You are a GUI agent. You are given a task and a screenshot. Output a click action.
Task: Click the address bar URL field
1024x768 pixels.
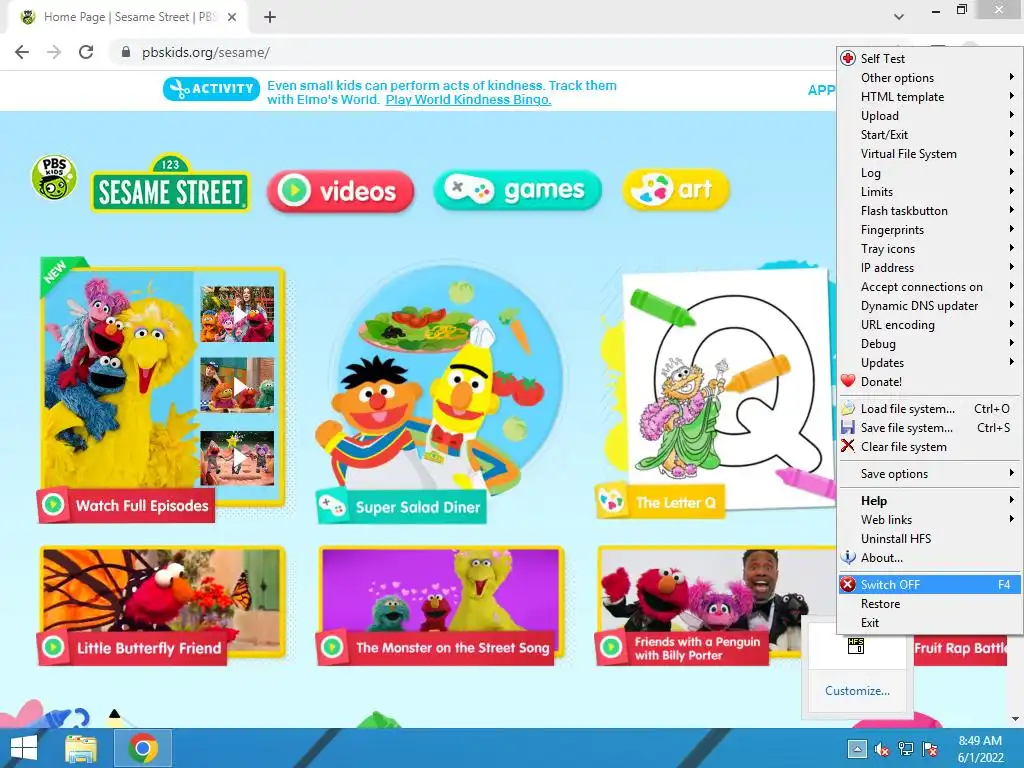pyautogui.click(x=470, y=52)
